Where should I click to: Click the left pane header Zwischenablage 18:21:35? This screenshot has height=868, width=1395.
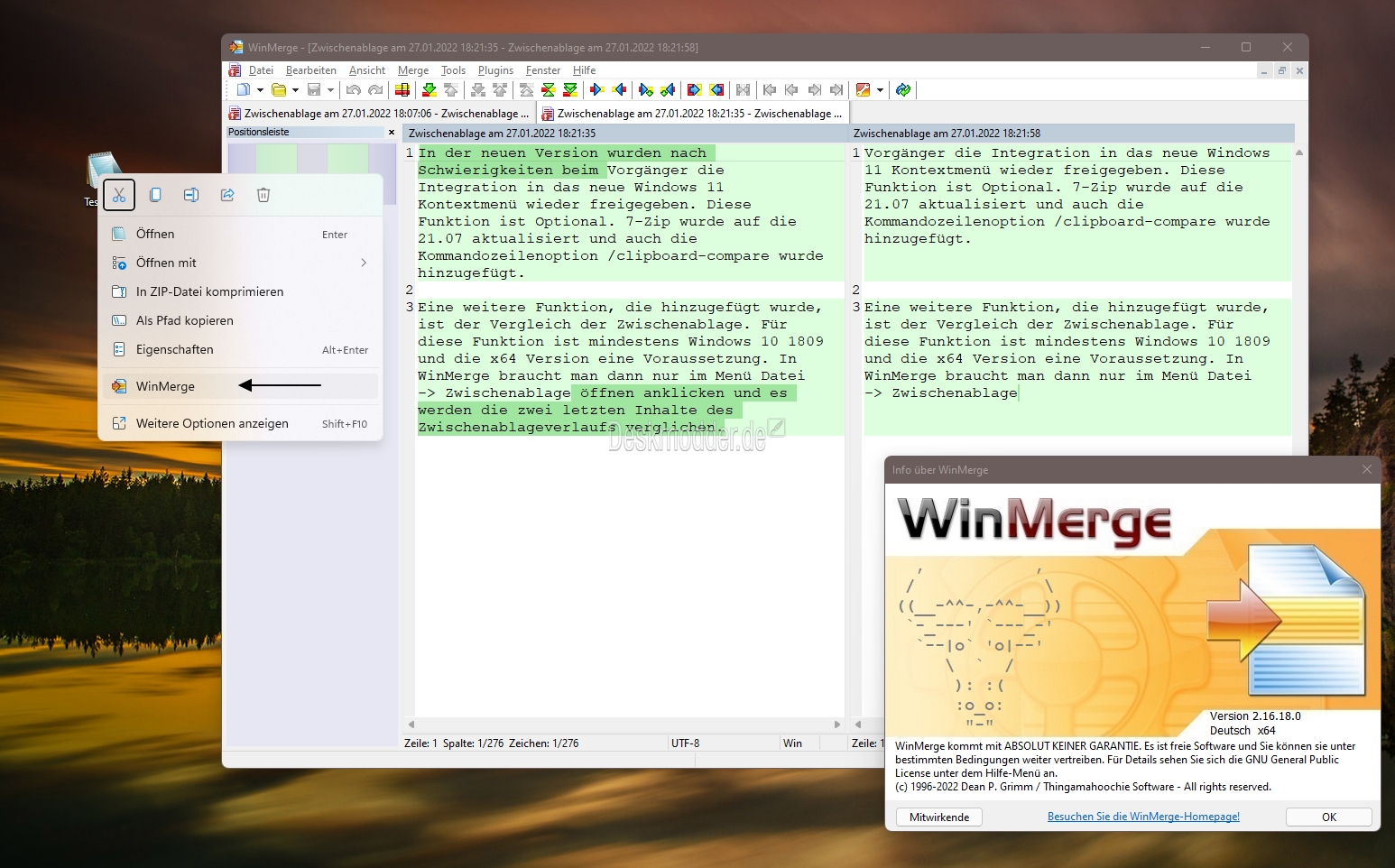(624, 133)
